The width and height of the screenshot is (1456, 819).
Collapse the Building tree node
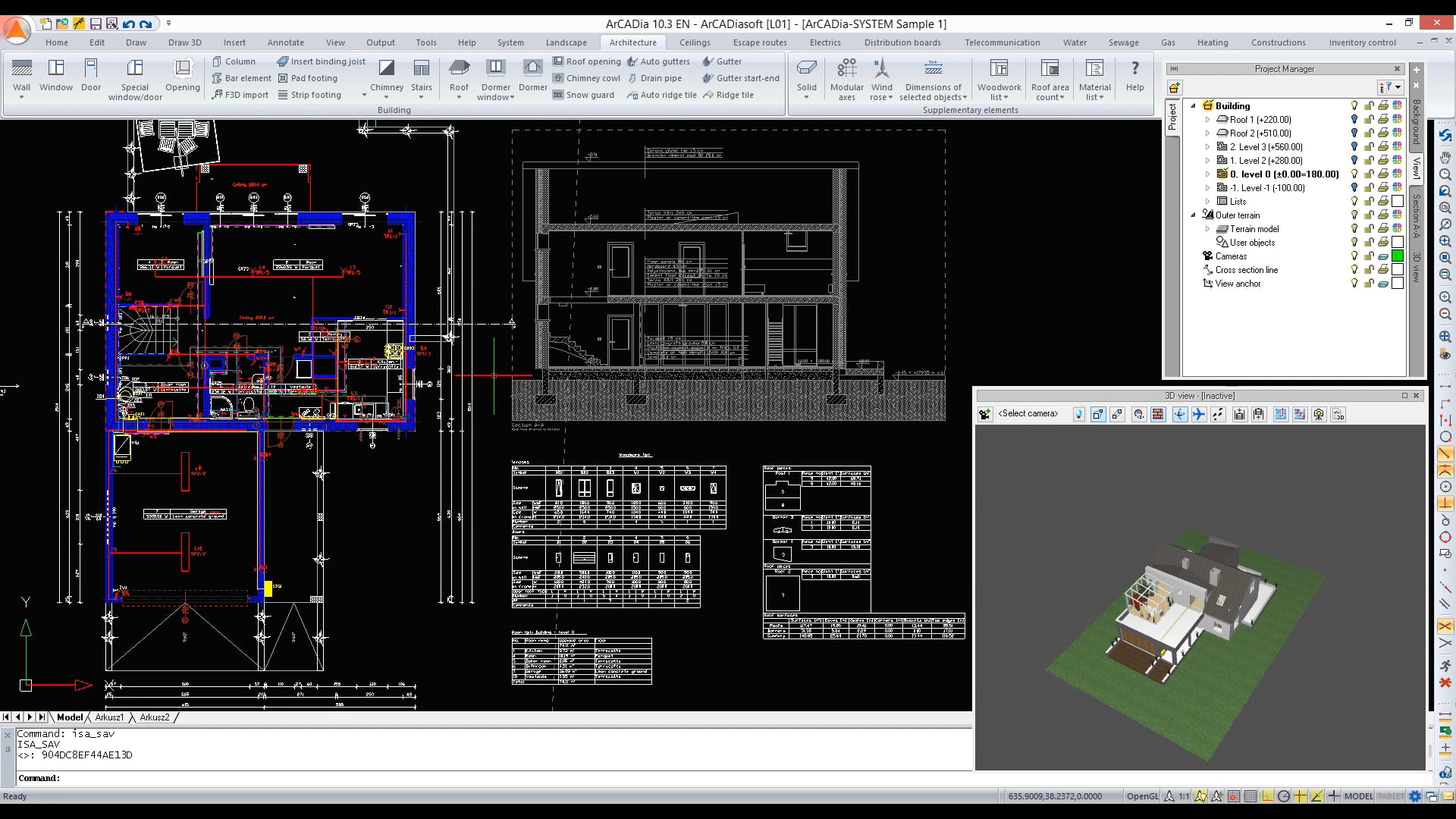(1194, 106)
